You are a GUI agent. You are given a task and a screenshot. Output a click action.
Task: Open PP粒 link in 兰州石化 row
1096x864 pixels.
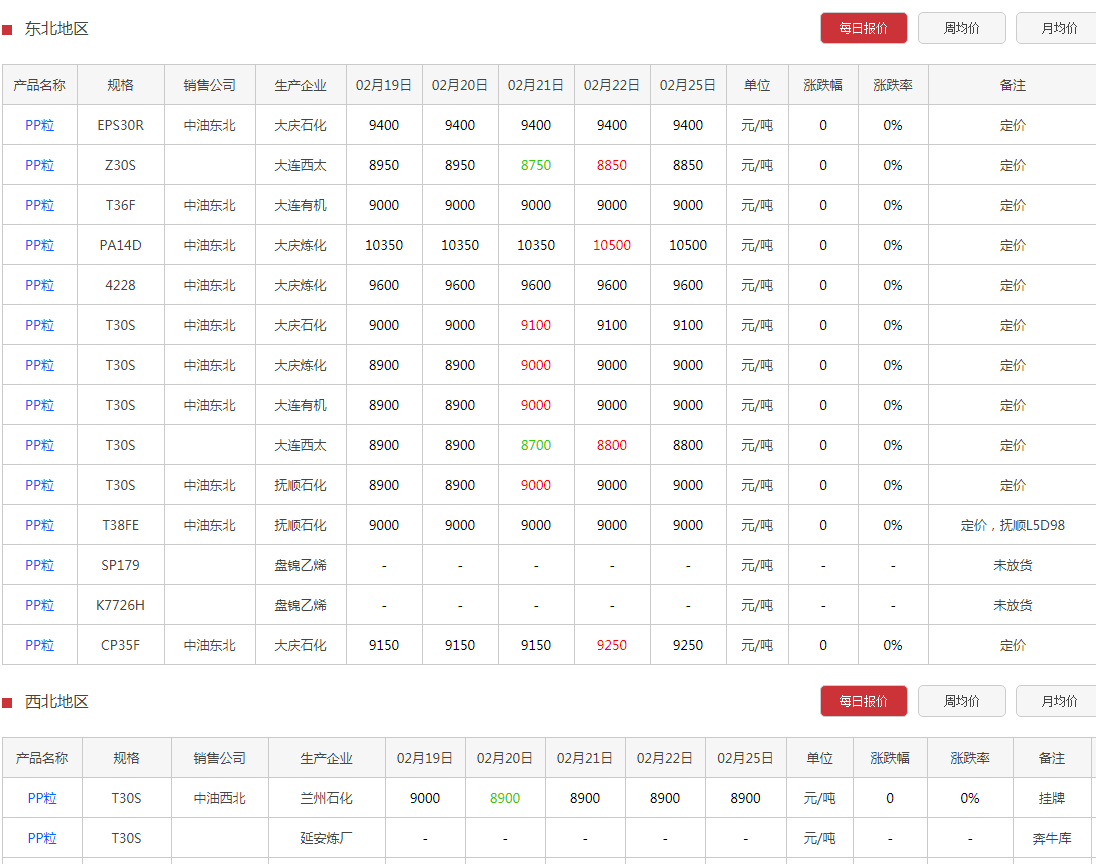(42, 798)
